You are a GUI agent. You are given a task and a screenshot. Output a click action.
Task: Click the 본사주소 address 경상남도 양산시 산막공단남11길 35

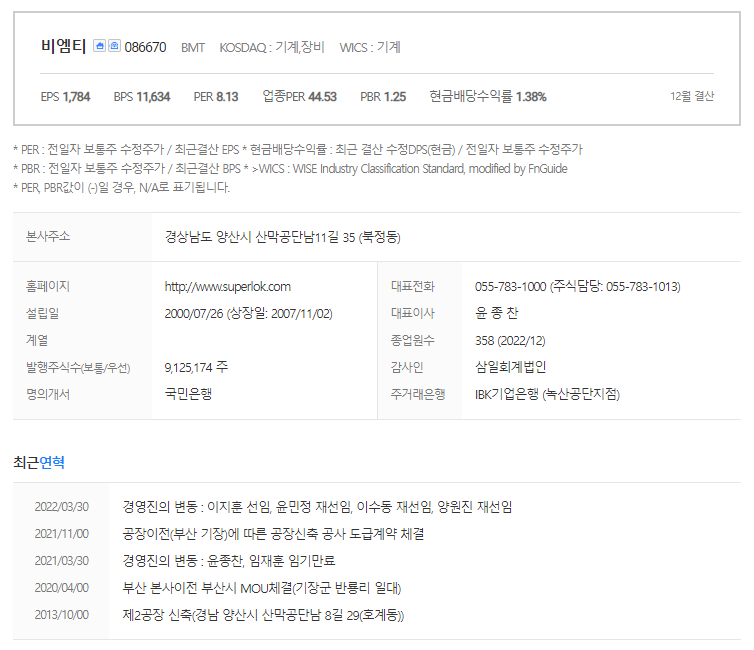[x=283, y=237]
